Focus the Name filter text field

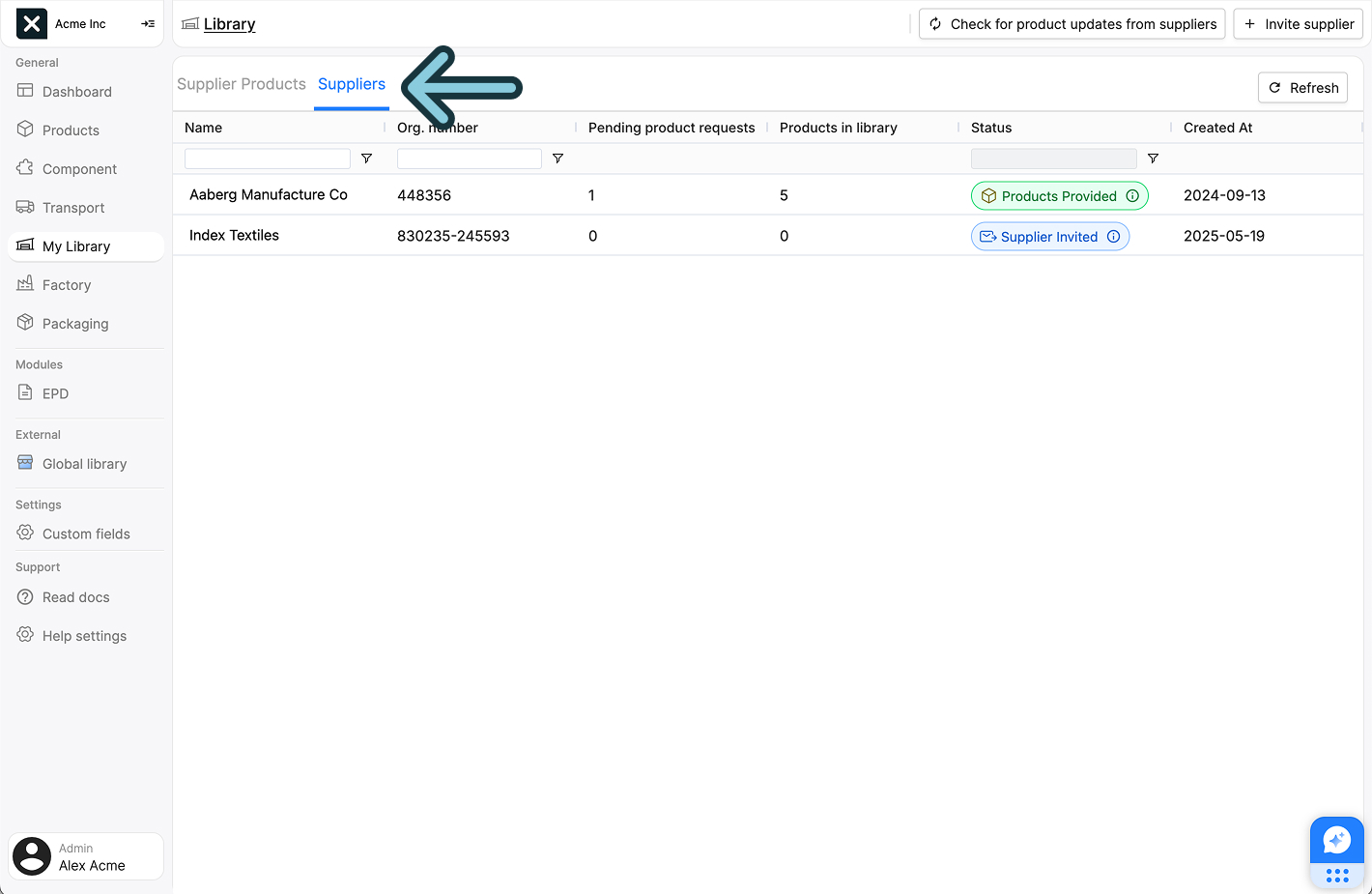point(267,159)
